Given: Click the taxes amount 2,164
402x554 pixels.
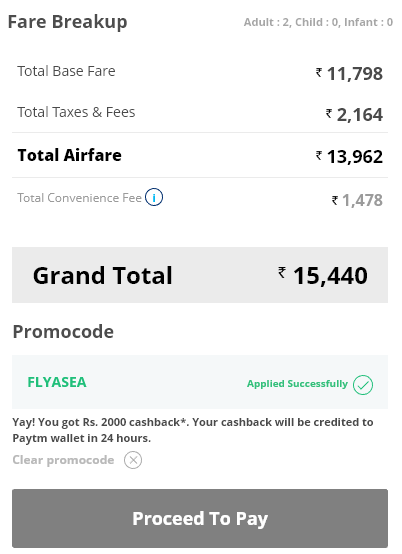Looking at the screenshot, I should [x=354, y=115].
